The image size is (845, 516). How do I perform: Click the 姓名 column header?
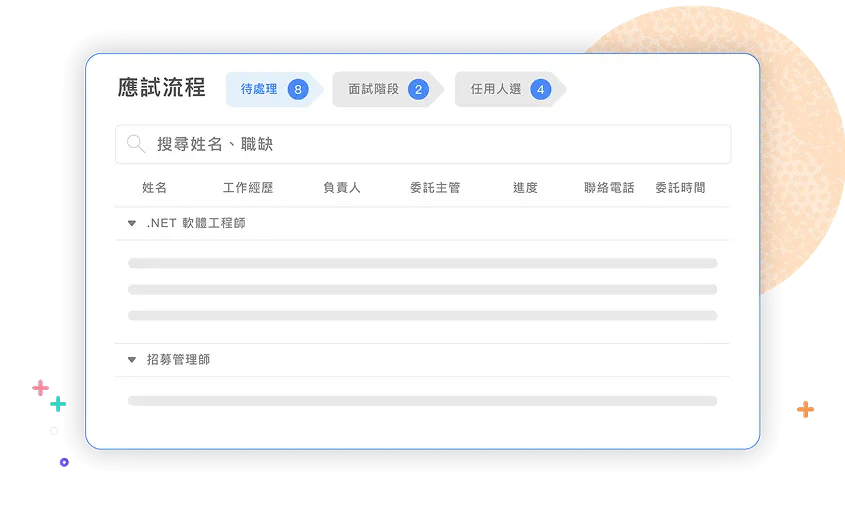pos(155,187)
